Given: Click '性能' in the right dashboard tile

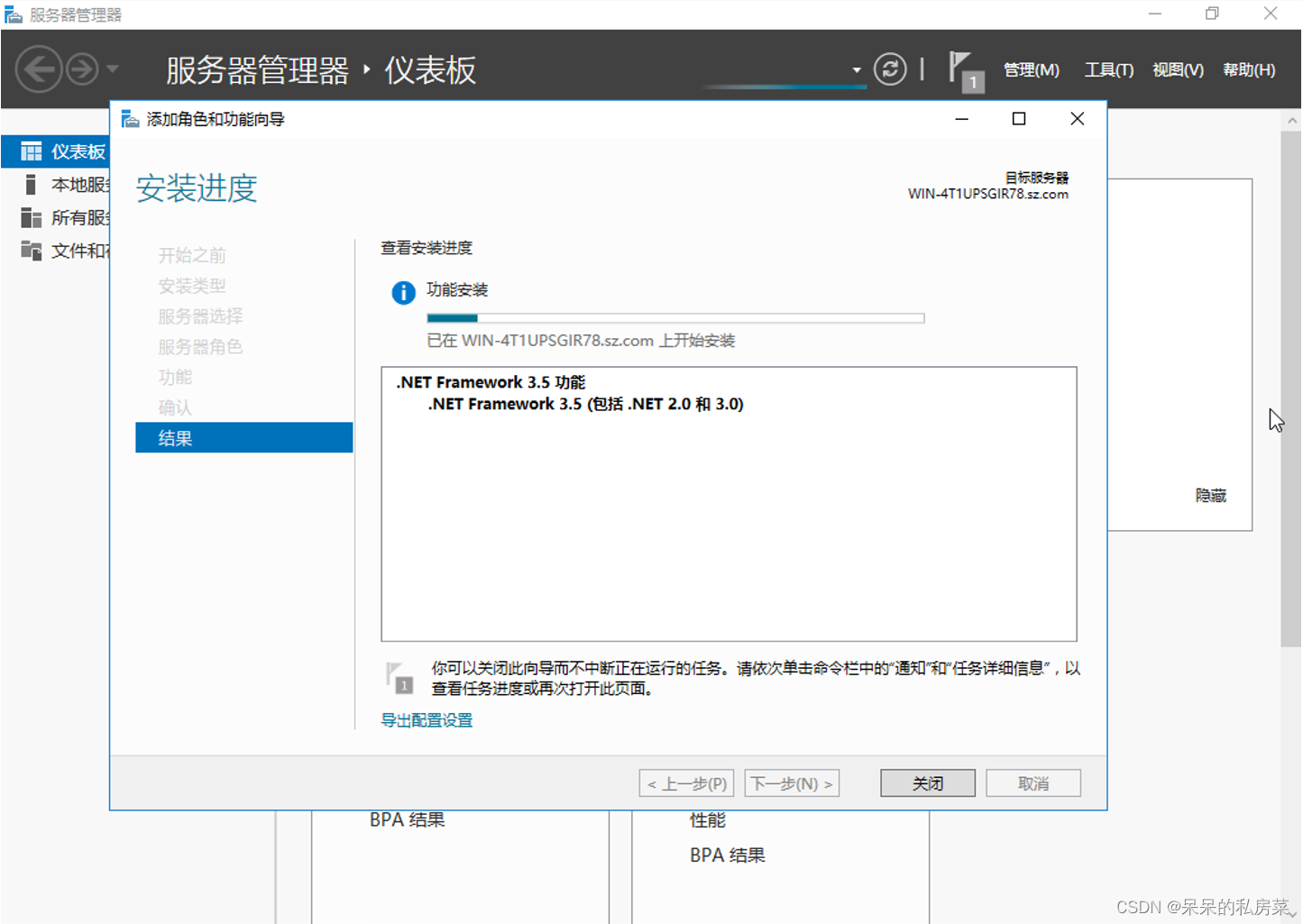Looking at the screenshot, I should click(707, 820).
